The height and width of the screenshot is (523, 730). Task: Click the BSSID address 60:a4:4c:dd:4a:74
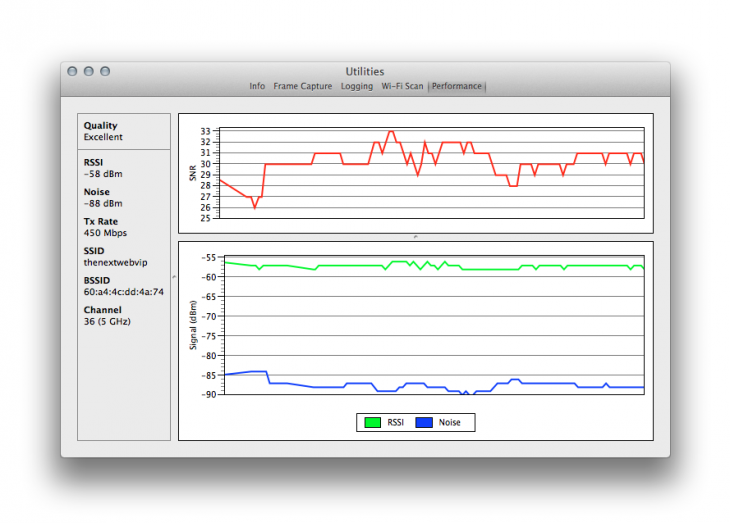(124, 292)
